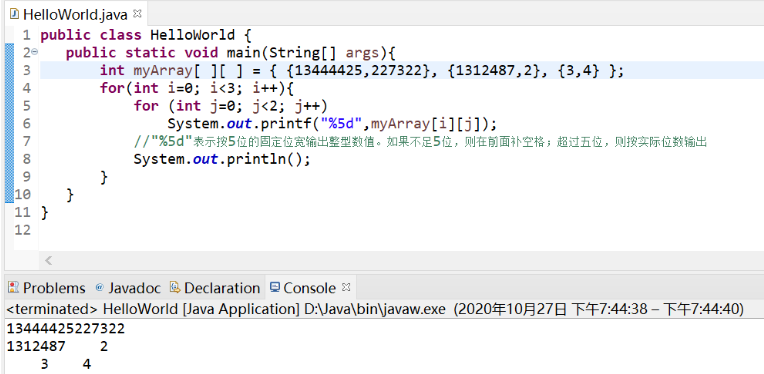764x374 pixels.
Task: Close the Console view tab
Action: pos(346,287)
